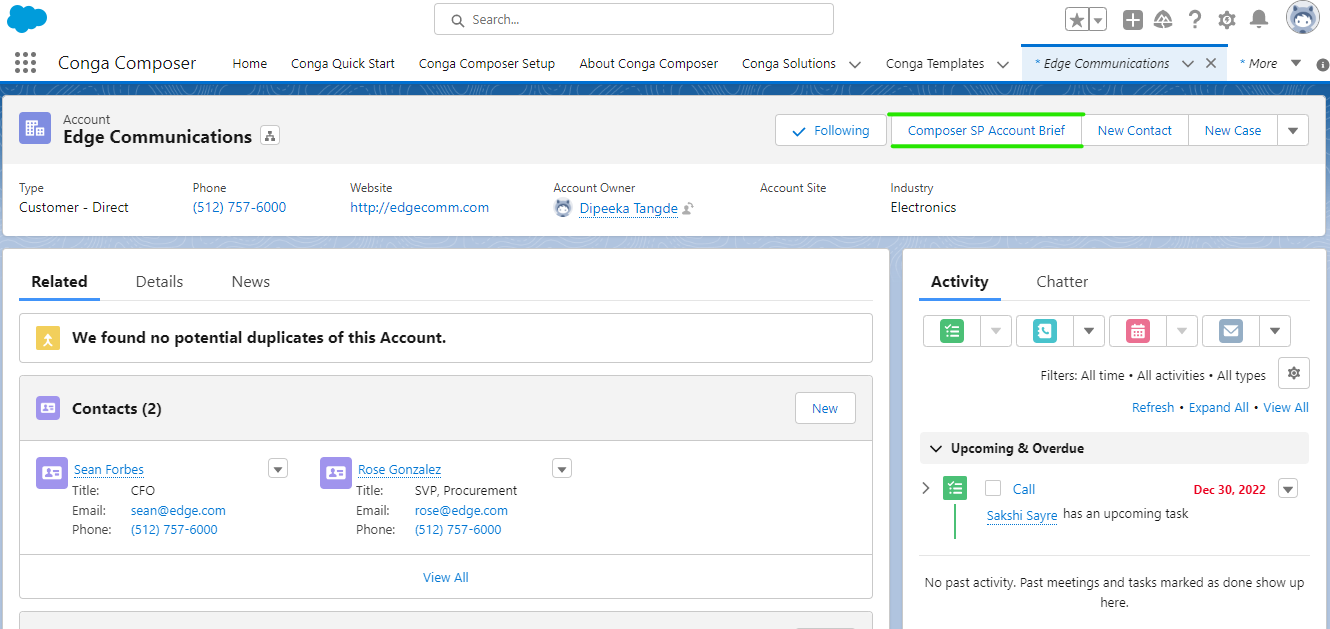The width and height of the screenshot is (1330, 629).
Task: Click the Salesforce Help question mark icon
Action: pyautogui.click(x=1195, y=20)
